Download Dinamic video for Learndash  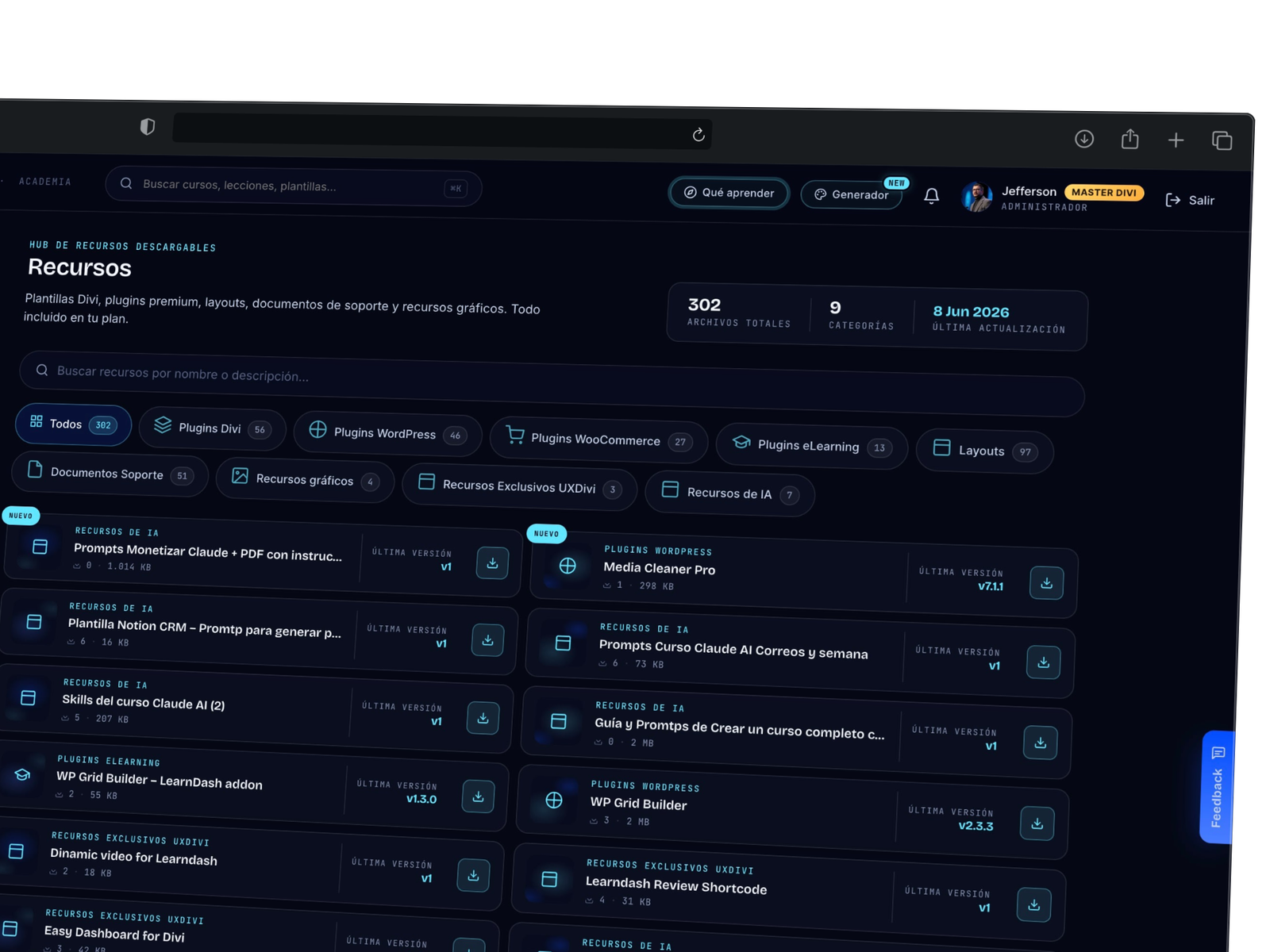click(474, 875)
